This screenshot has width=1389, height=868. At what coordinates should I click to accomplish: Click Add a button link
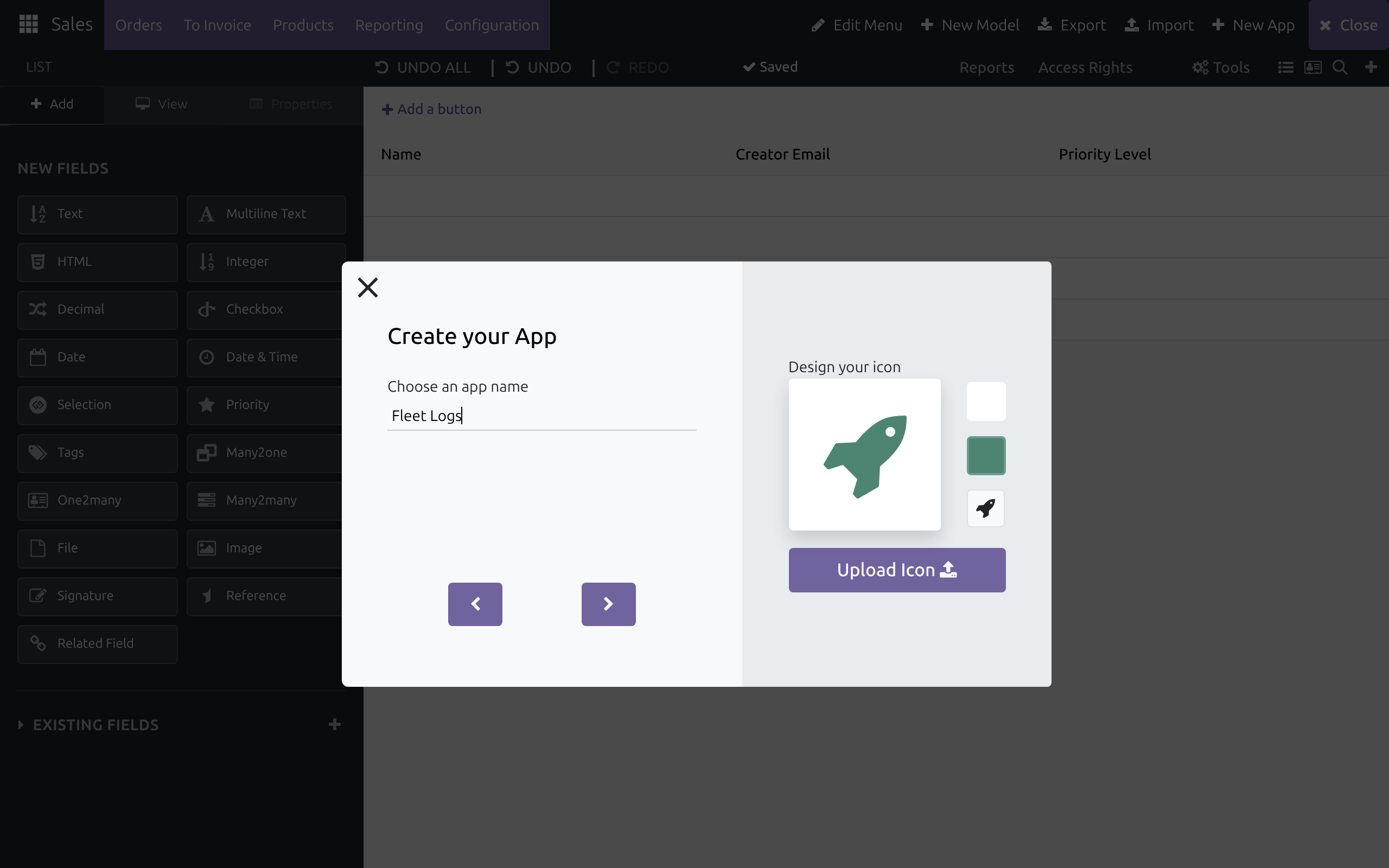pos(432,109)
